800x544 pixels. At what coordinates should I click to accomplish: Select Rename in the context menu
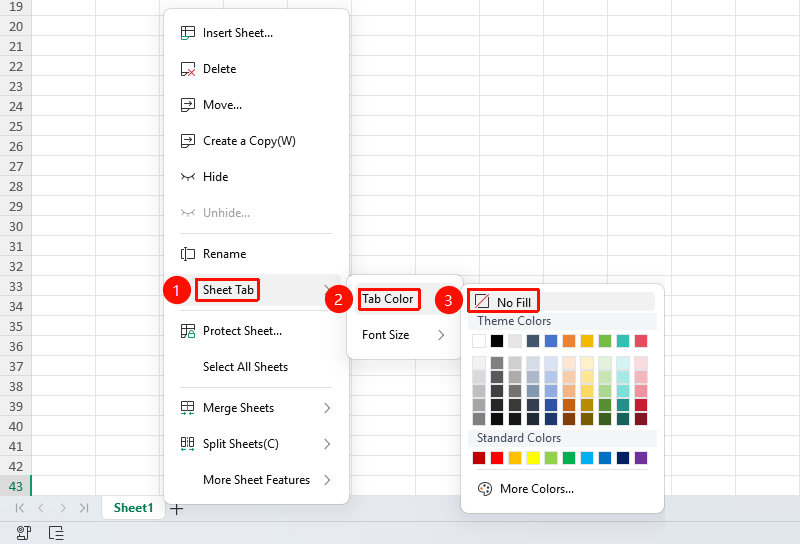(256, 254)
